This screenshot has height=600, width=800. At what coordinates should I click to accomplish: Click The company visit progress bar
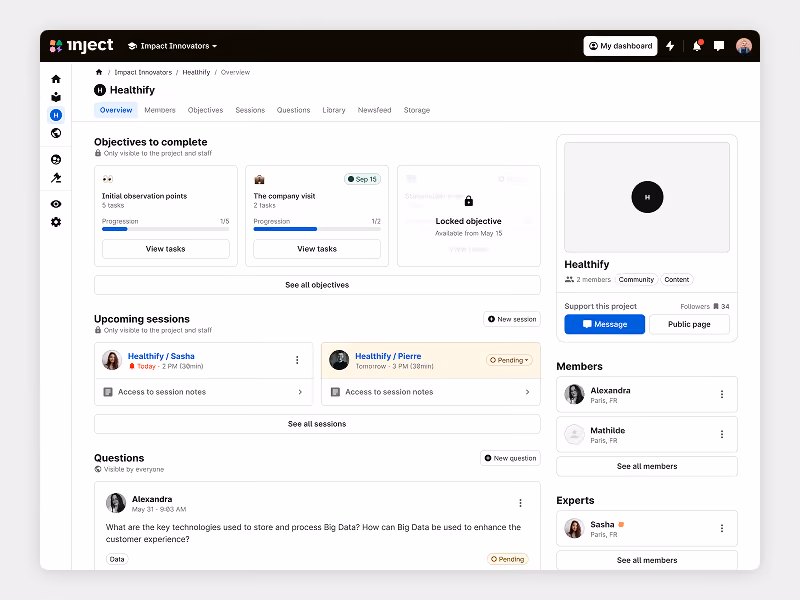point(317,229)
